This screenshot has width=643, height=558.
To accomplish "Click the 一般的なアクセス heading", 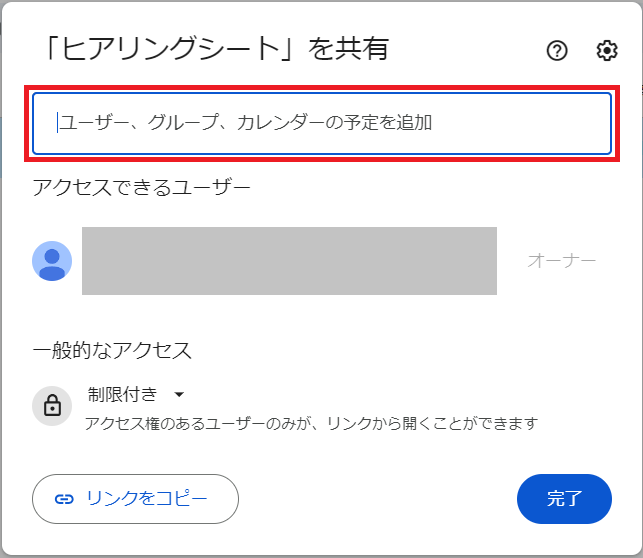I will click(112, 350).
